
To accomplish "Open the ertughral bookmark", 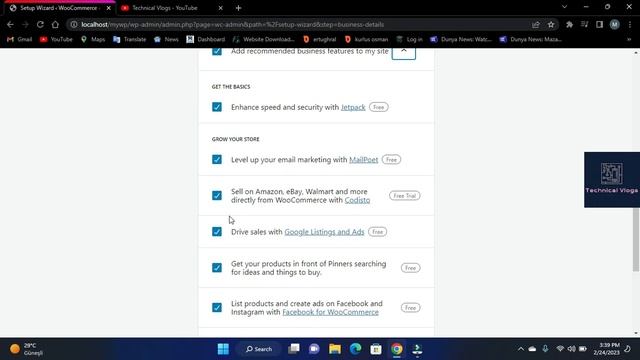I will pyautogui.click(x=320, y=39).
